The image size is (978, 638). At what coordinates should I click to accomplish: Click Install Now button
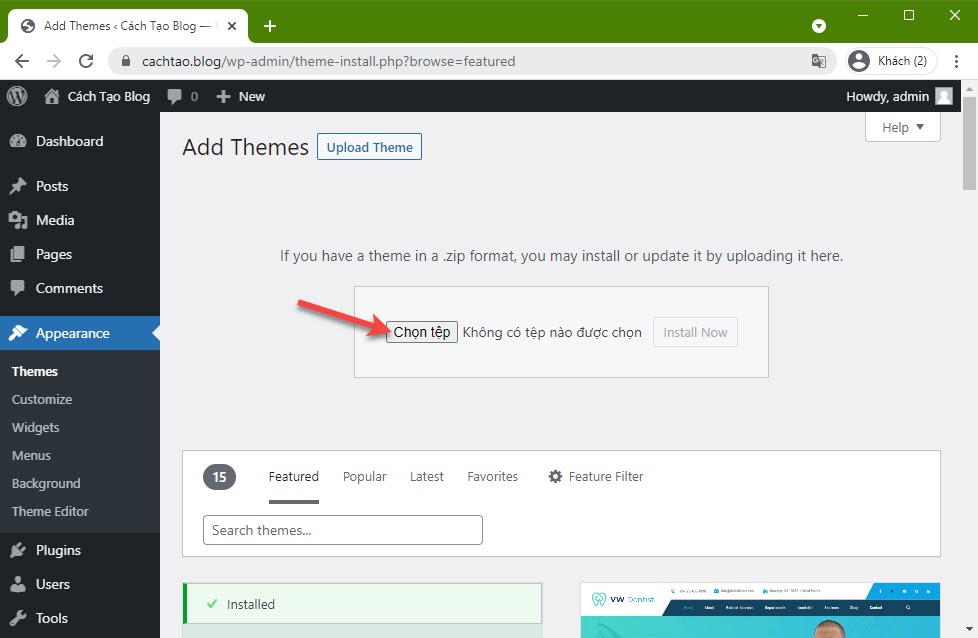(695, 332)
